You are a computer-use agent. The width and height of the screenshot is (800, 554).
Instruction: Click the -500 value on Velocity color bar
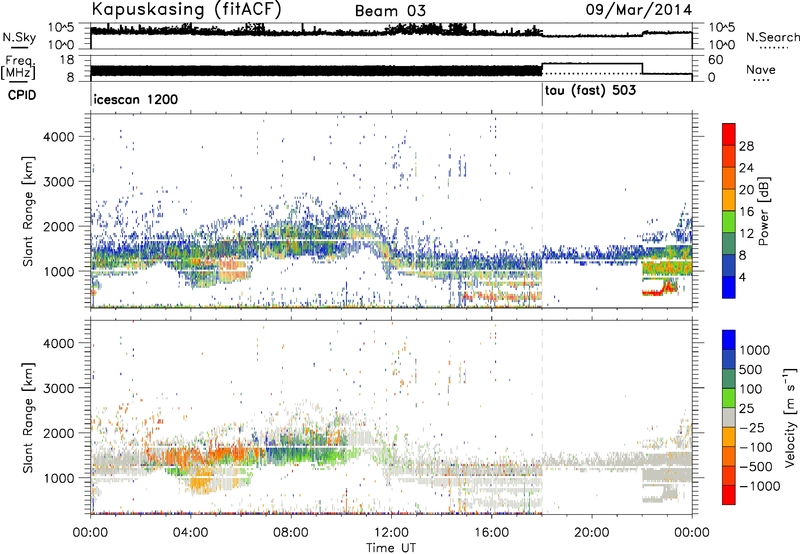point(756,467)
